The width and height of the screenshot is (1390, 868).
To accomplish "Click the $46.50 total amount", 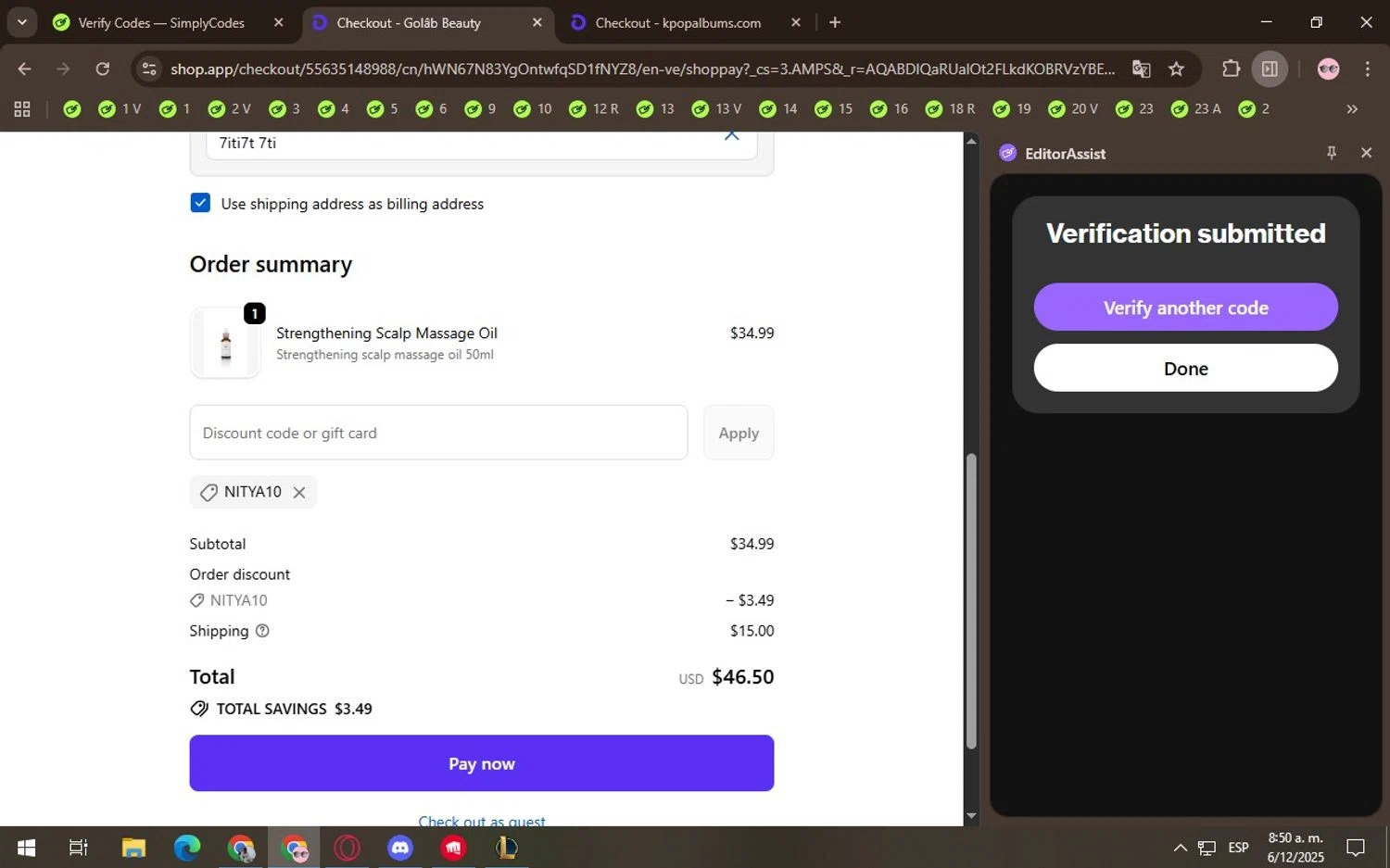I will click(x=742, y=677).
